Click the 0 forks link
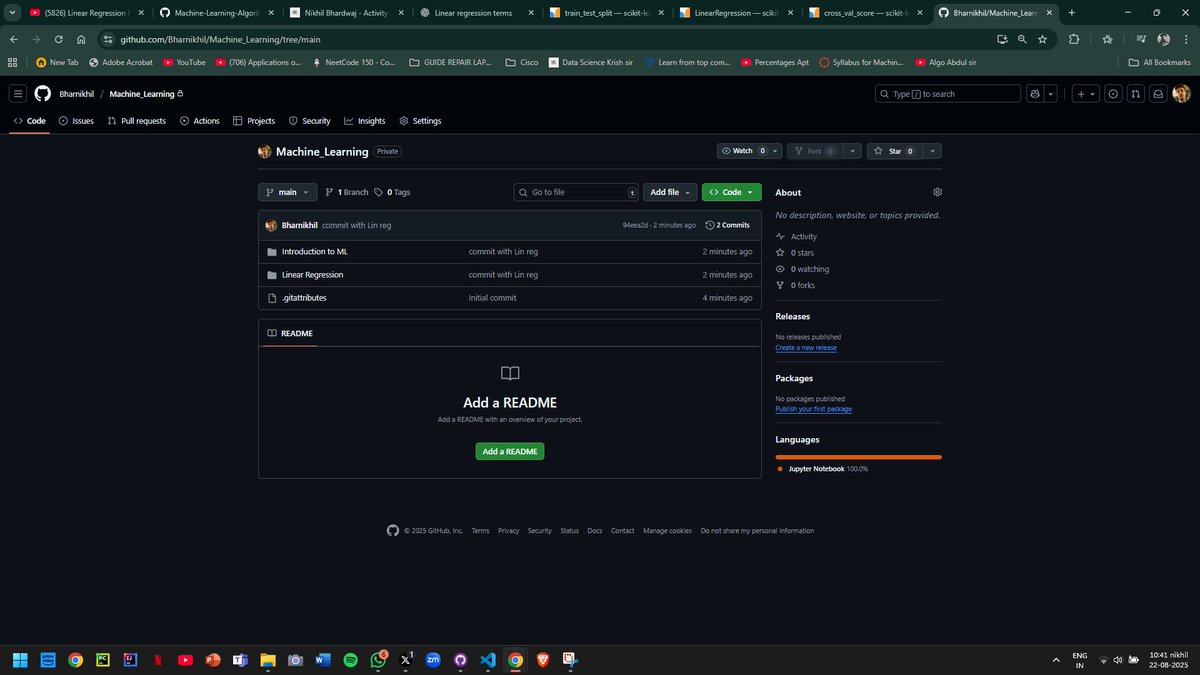 click(796, 285)
